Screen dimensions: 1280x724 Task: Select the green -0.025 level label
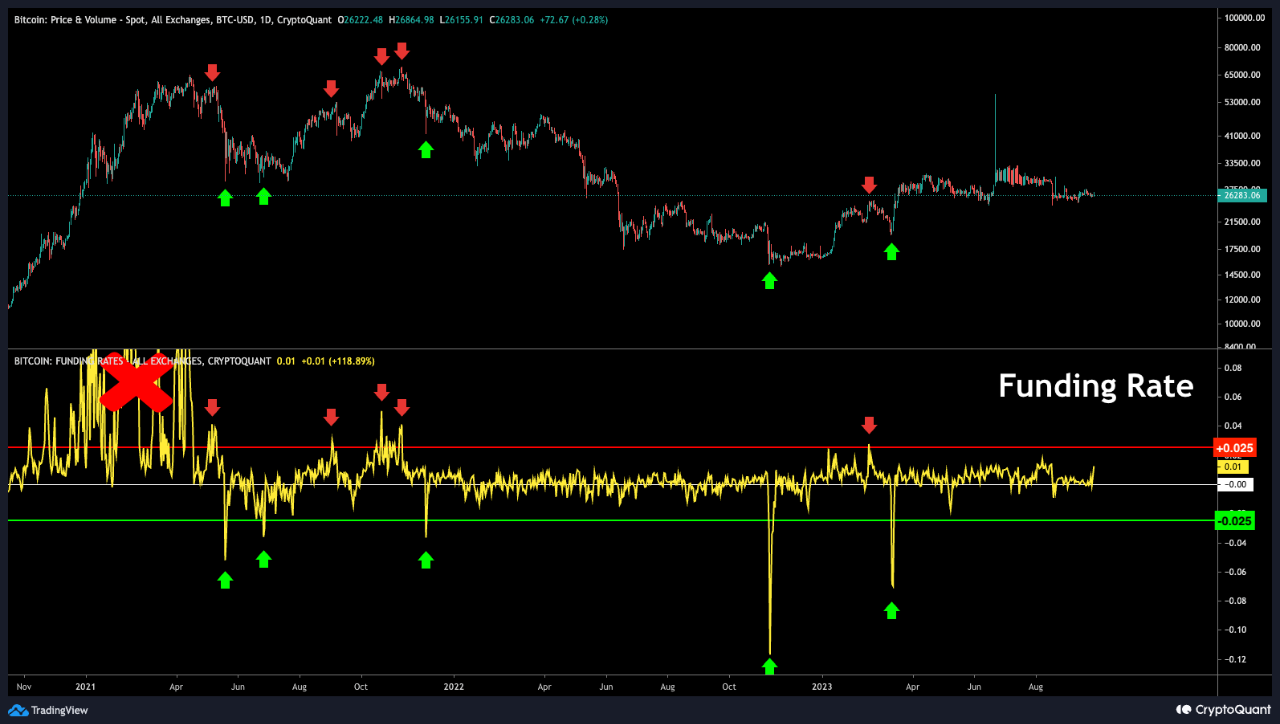coord(1234,520)
